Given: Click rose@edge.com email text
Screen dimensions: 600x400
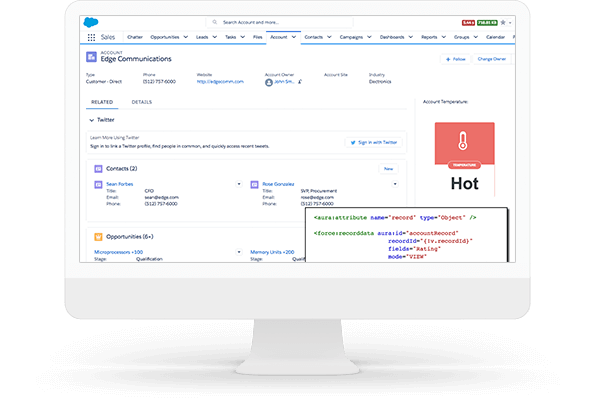Looking at the screenshot, I should pyautogui.click(x=317, y=198).
